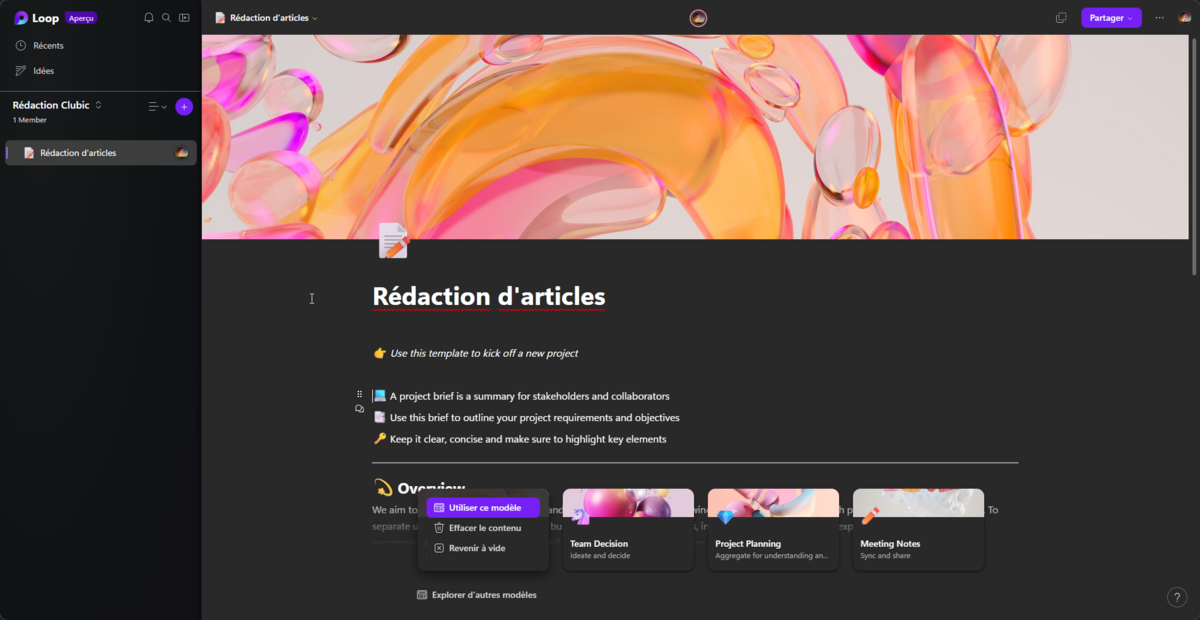Collapse the sidebar panel icon
Screen dimensions: 1200x620
pos(184,18)
